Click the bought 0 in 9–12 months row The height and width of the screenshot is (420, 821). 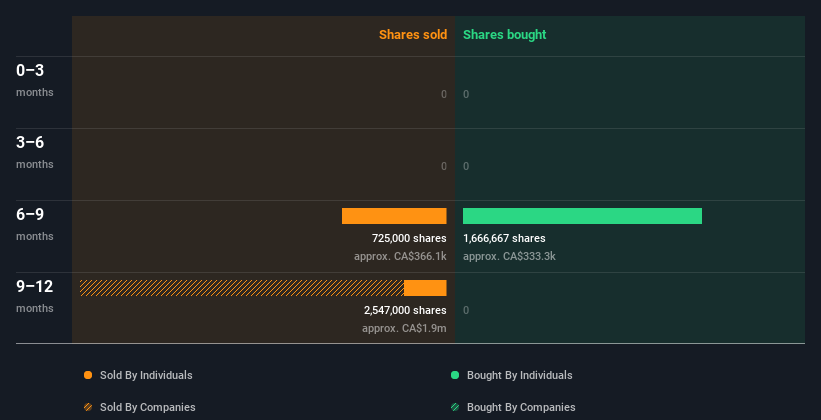[466, 311]
